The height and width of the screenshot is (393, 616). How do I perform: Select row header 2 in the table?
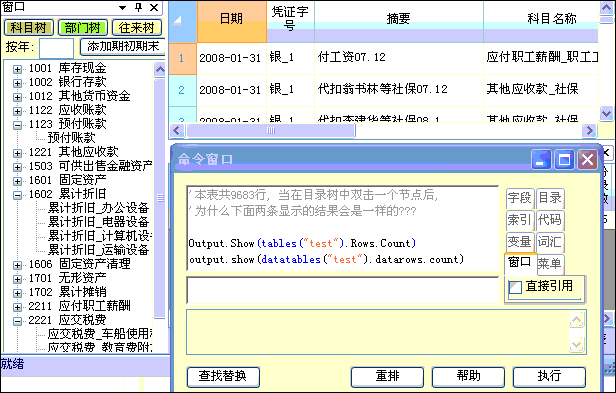click(x=182, y=90)
